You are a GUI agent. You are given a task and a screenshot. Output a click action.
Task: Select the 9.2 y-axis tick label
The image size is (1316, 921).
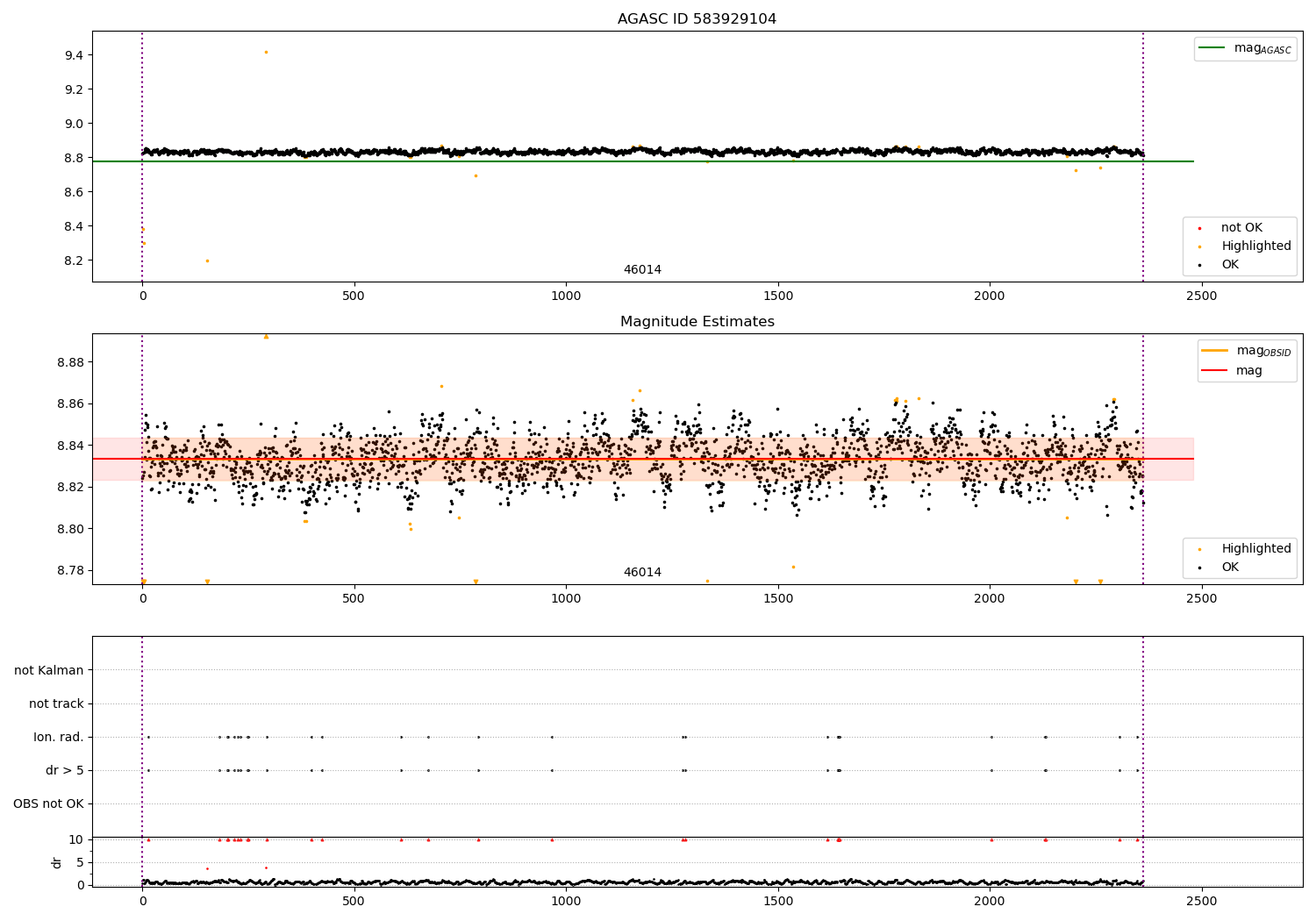pyautogui.click(x=74, y=89)
